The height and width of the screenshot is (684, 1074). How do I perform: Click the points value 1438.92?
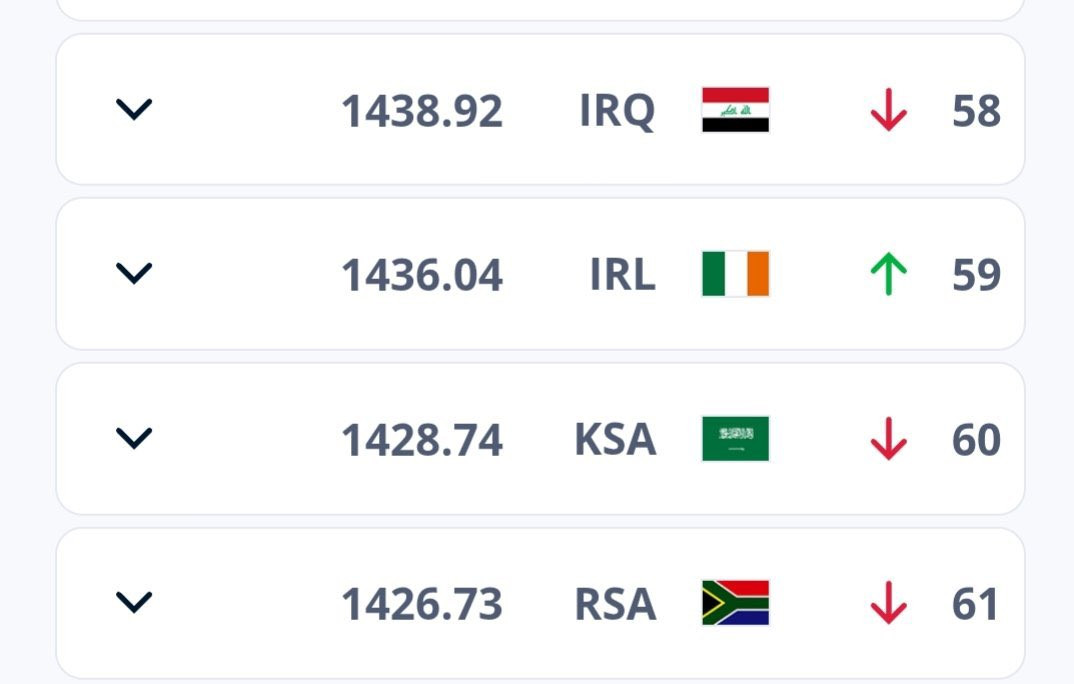(x=422, y=111)
